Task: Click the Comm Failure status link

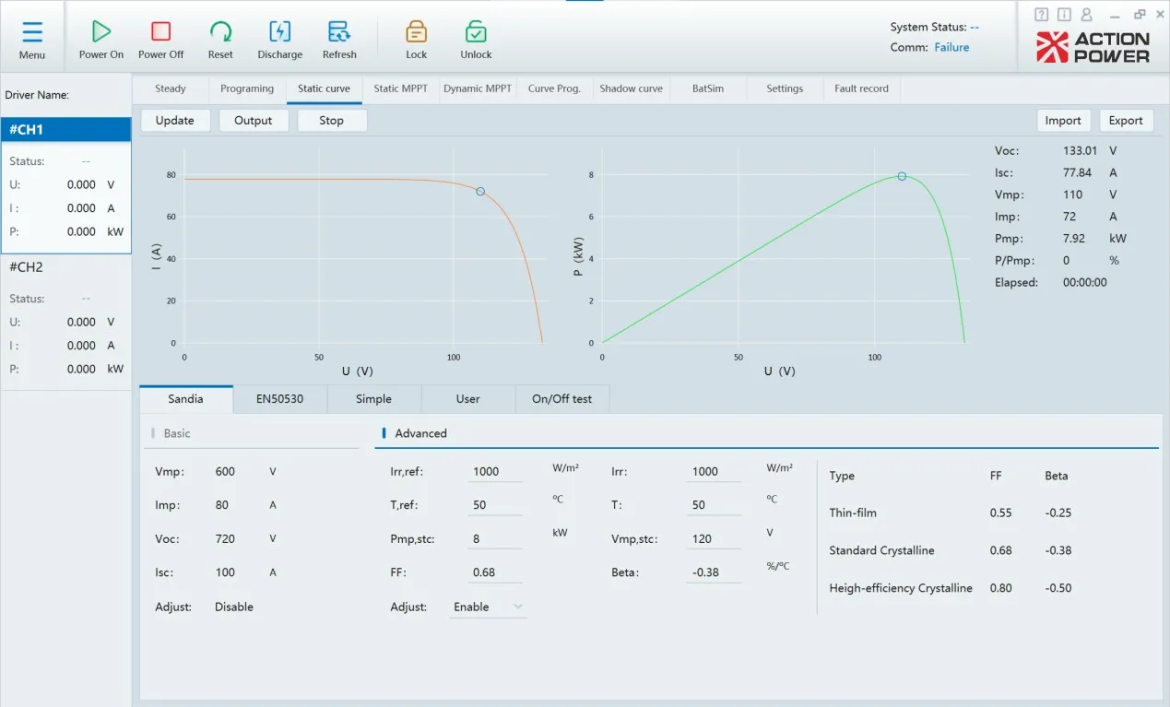Action: (x=951, y=47)
